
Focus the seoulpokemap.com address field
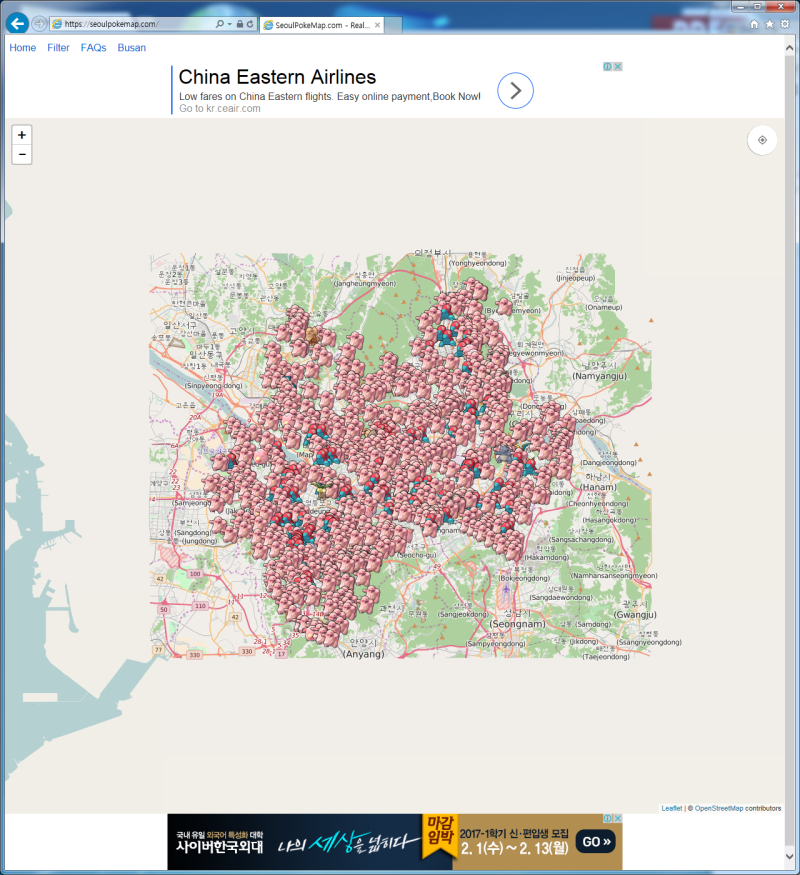[133, 24]
